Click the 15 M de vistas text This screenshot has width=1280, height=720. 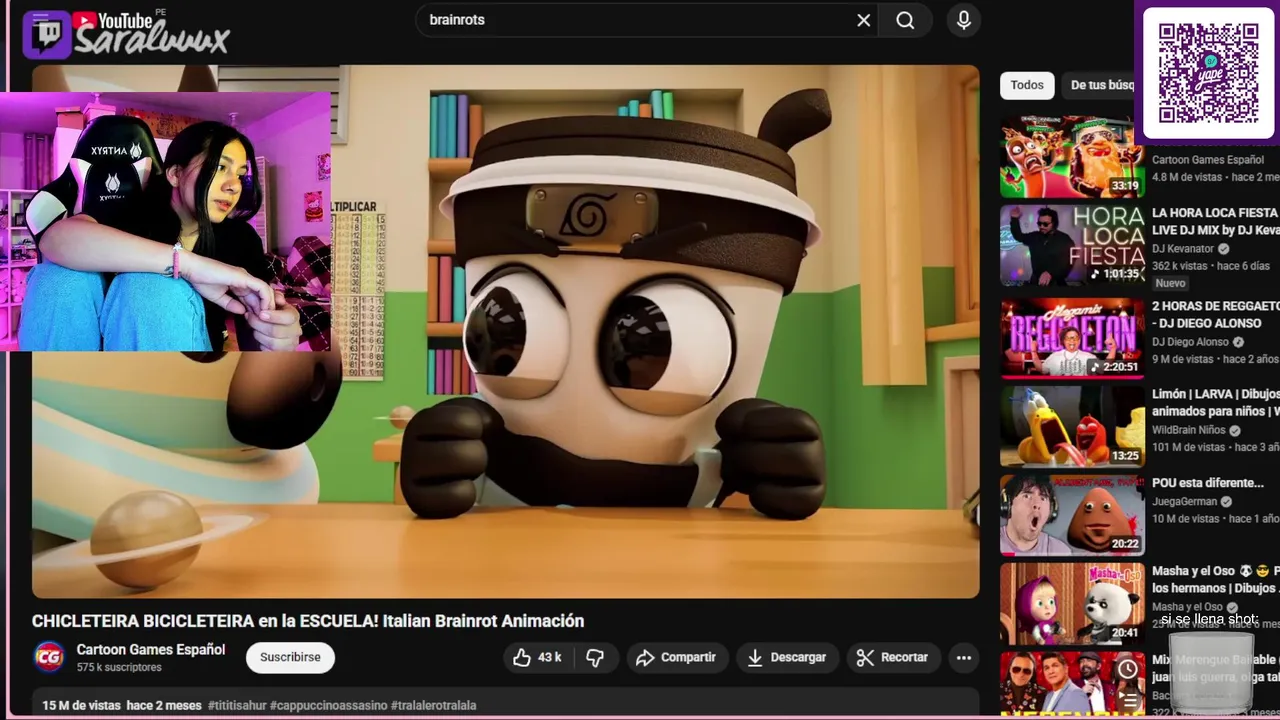click(x=82, y=705)
